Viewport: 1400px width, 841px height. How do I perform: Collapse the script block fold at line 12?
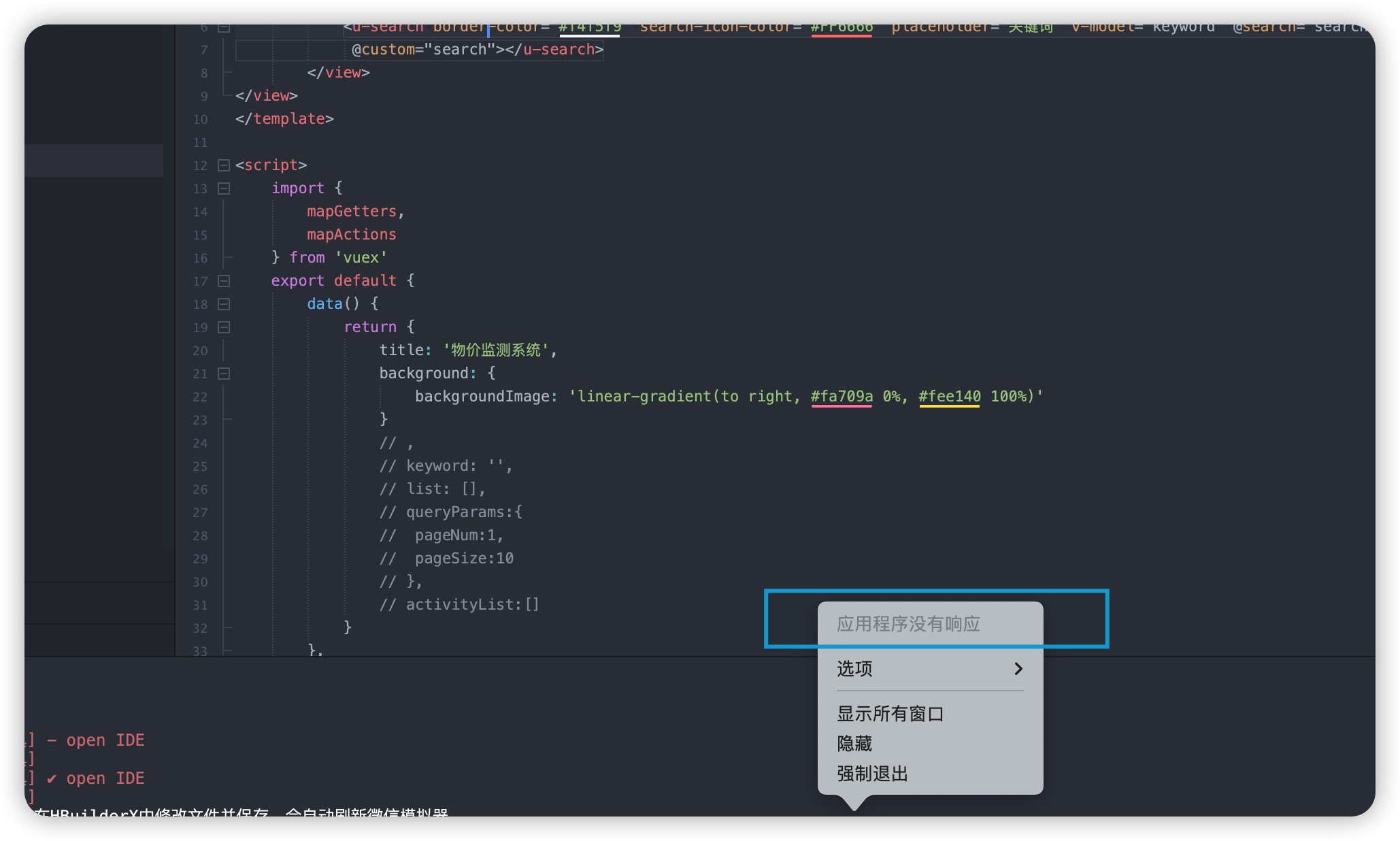click(224, 165)
